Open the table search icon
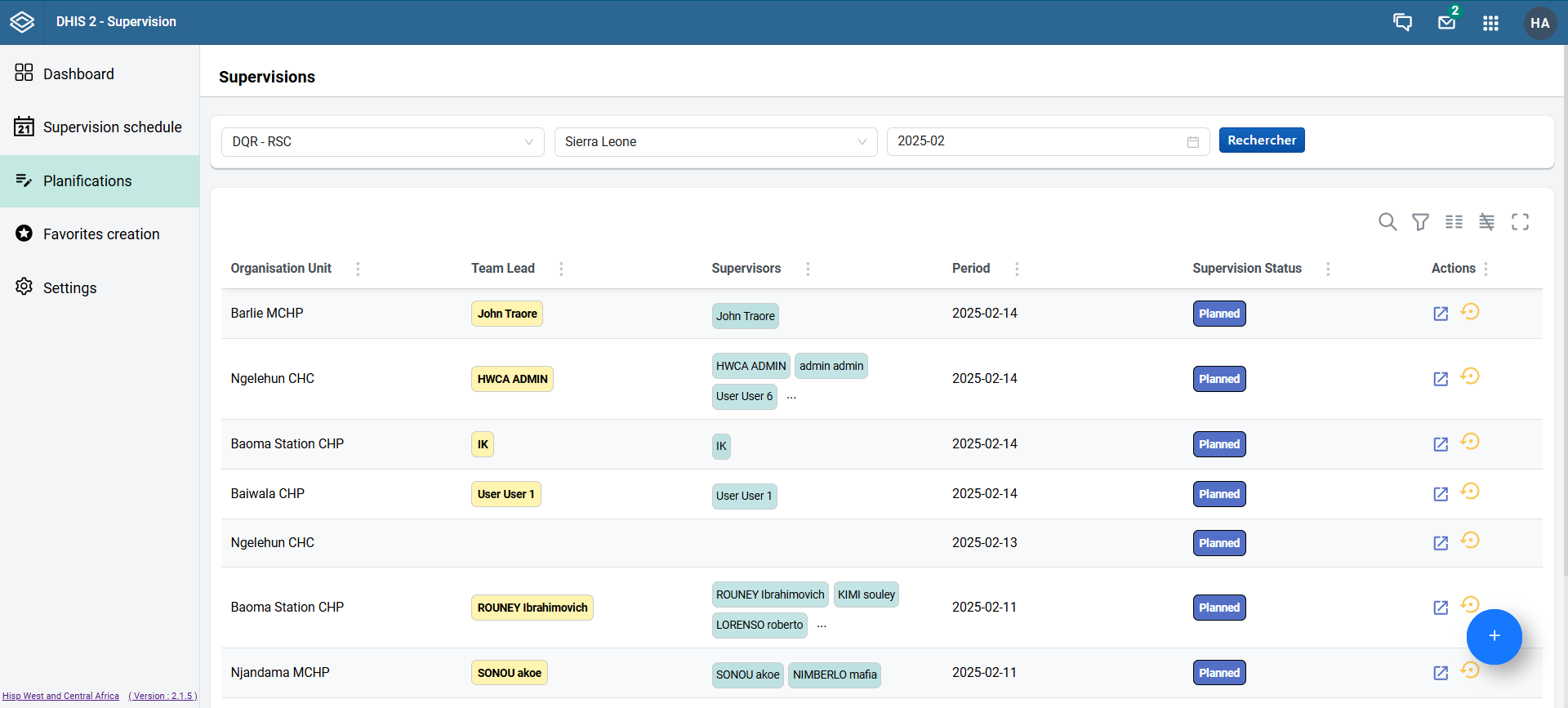 [x=1387, y=221]
